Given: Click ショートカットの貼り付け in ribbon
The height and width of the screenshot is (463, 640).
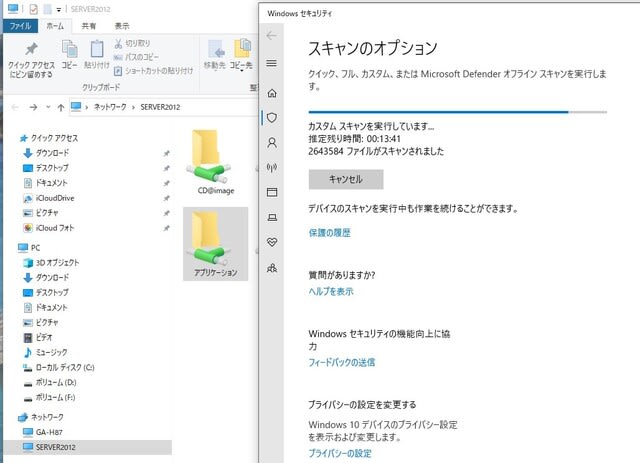Looking at the screenshot, I should coord(153,71).
